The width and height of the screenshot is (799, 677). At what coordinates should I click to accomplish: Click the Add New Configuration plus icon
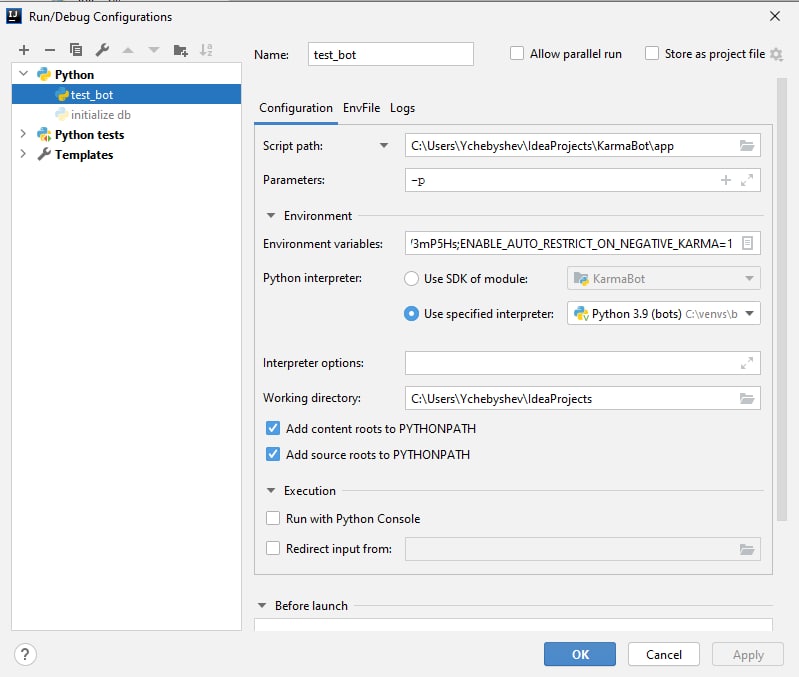click(24, 50)
